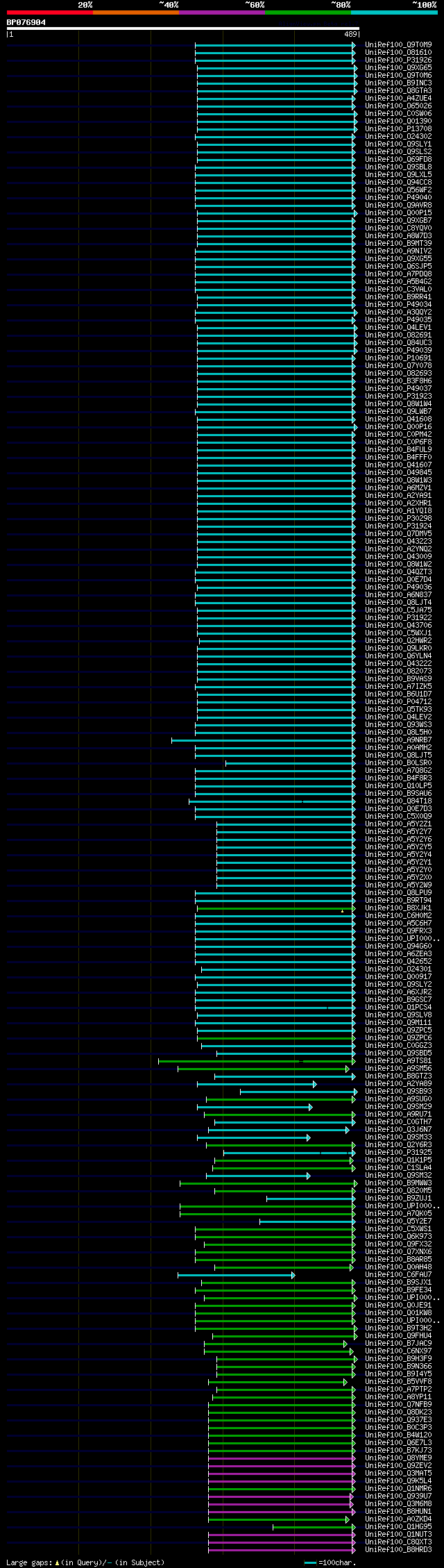The image size is (444, 1568).
Task: Select hit UniRef100_Q69FD8
Action: tap(398, 160)
